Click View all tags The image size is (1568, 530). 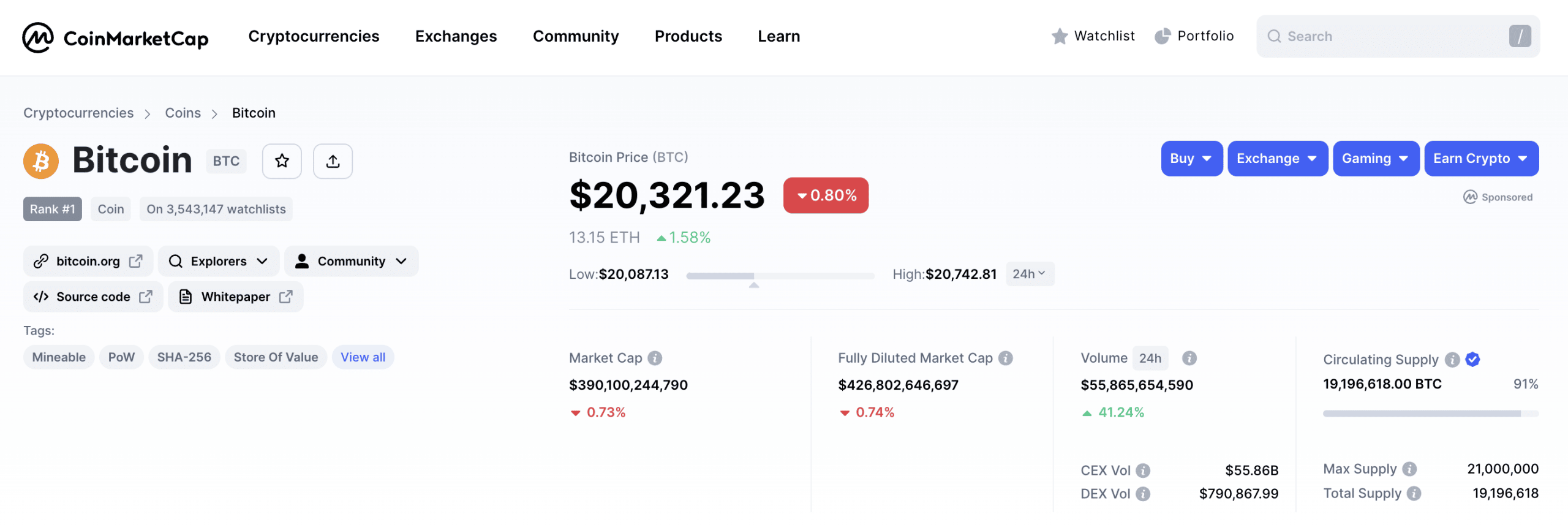tap(363, 357)
